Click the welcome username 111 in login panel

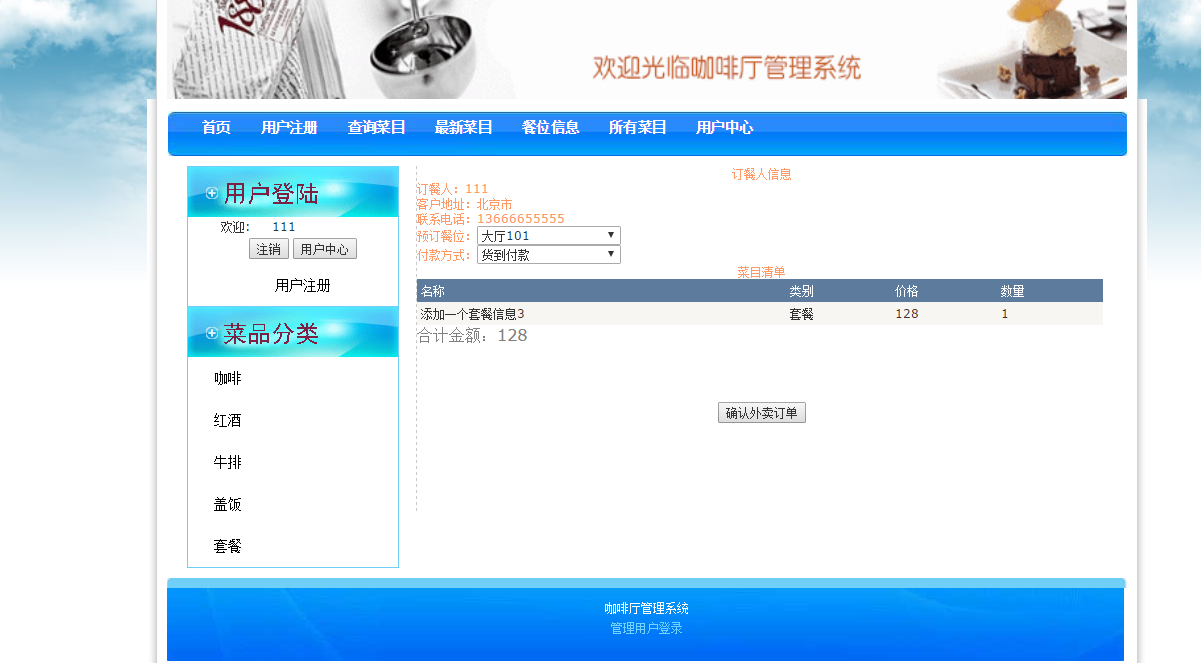click(284, 227)
